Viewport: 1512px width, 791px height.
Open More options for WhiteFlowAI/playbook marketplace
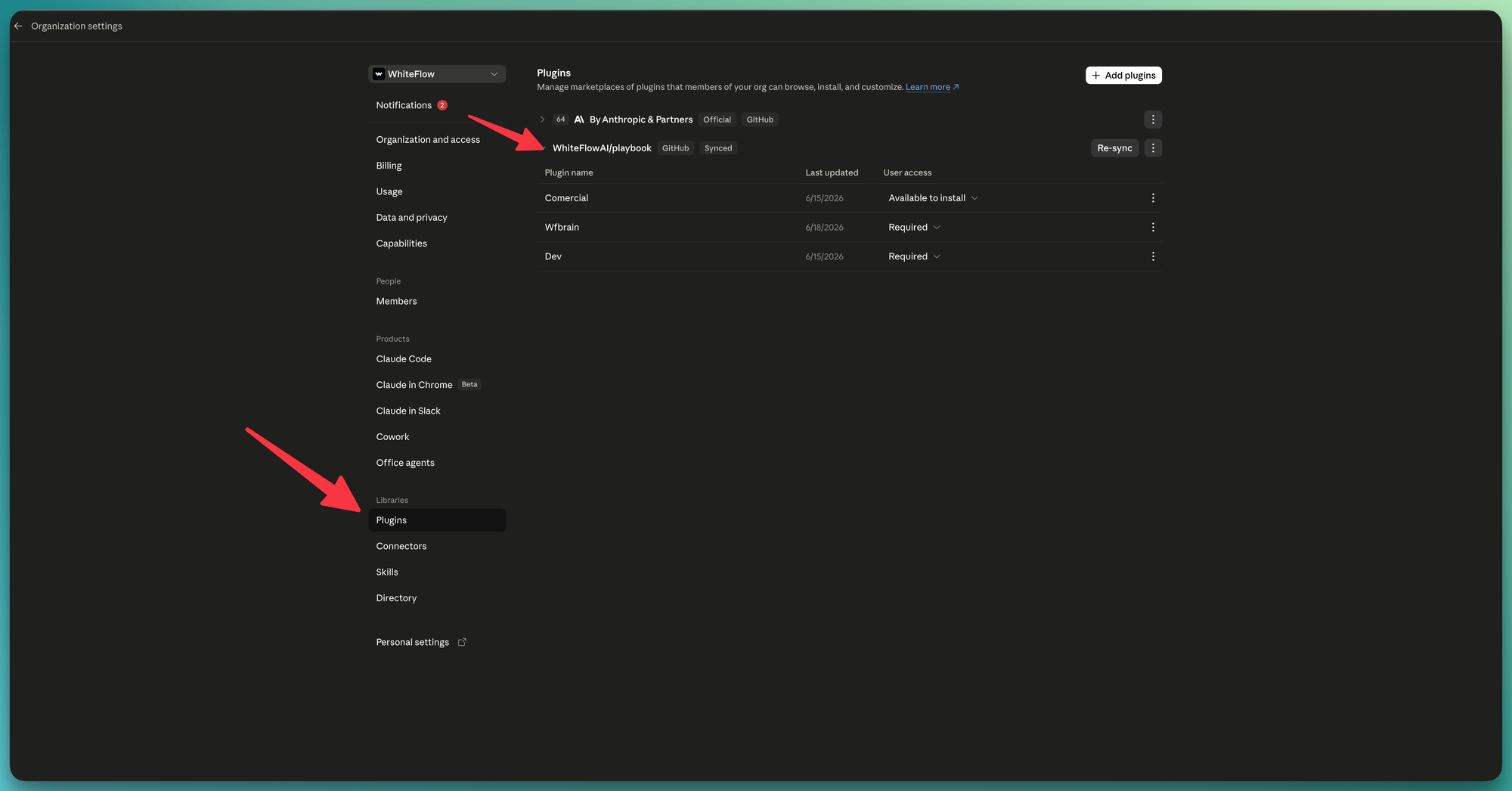(x=1153, y=148)
